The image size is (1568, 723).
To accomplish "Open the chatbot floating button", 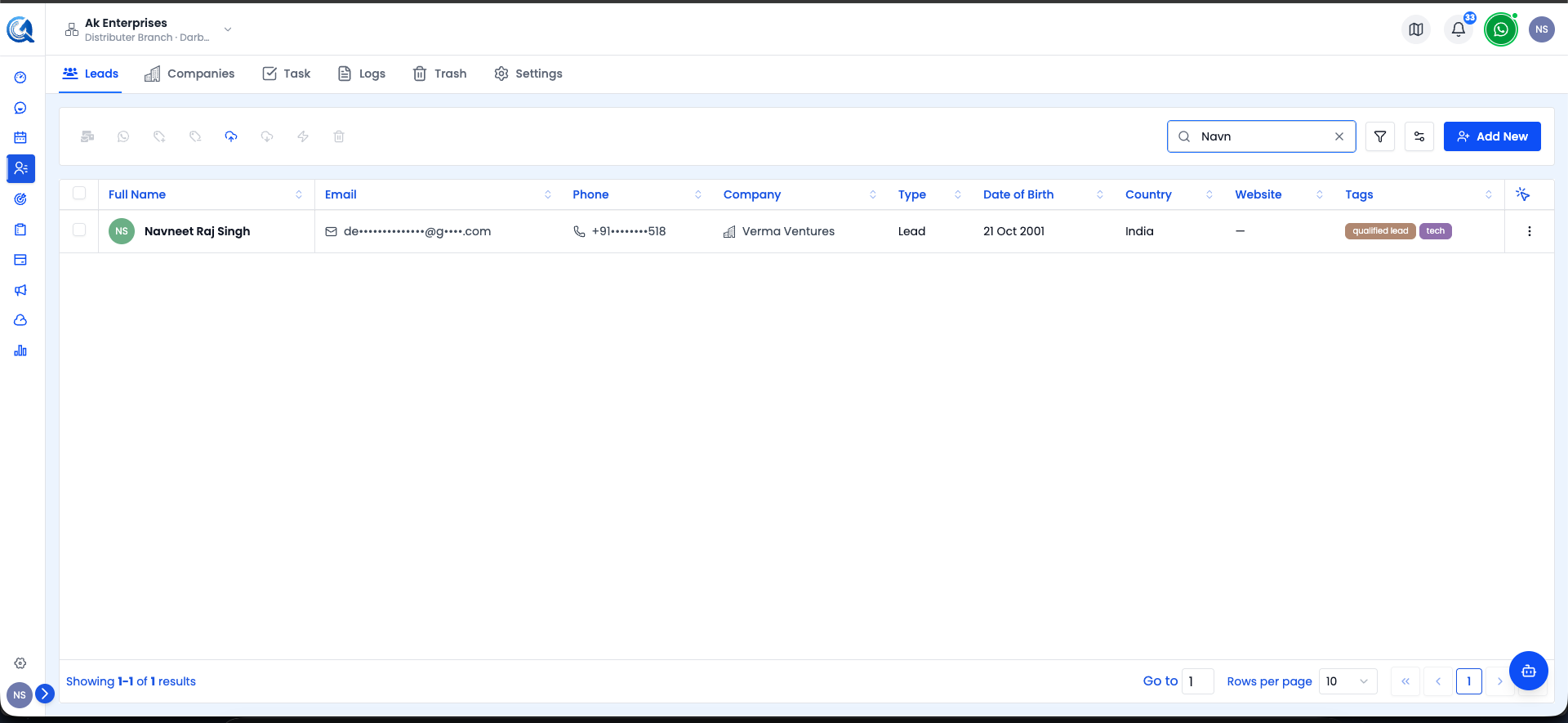I will point(1529,671).
